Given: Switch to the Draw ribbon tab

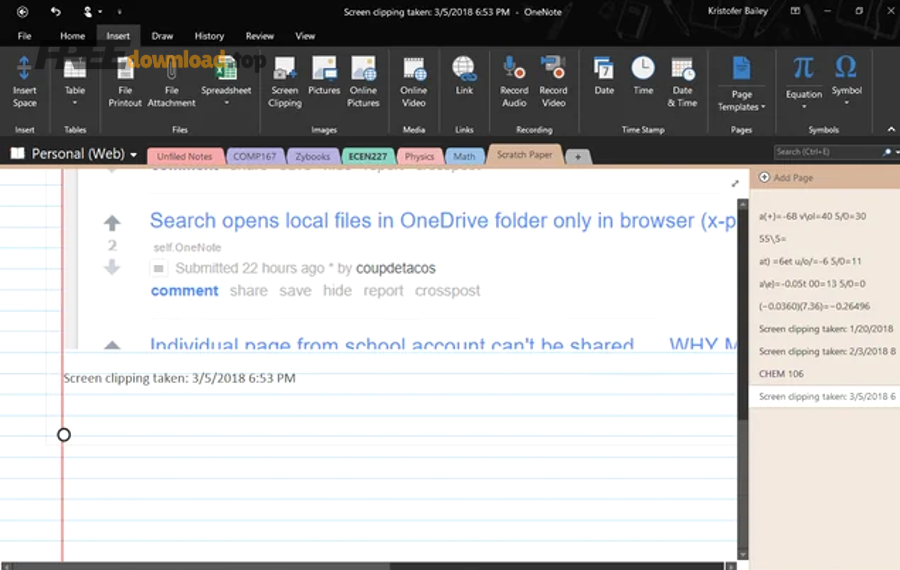Looking at the screenshot, I should 162,36.
